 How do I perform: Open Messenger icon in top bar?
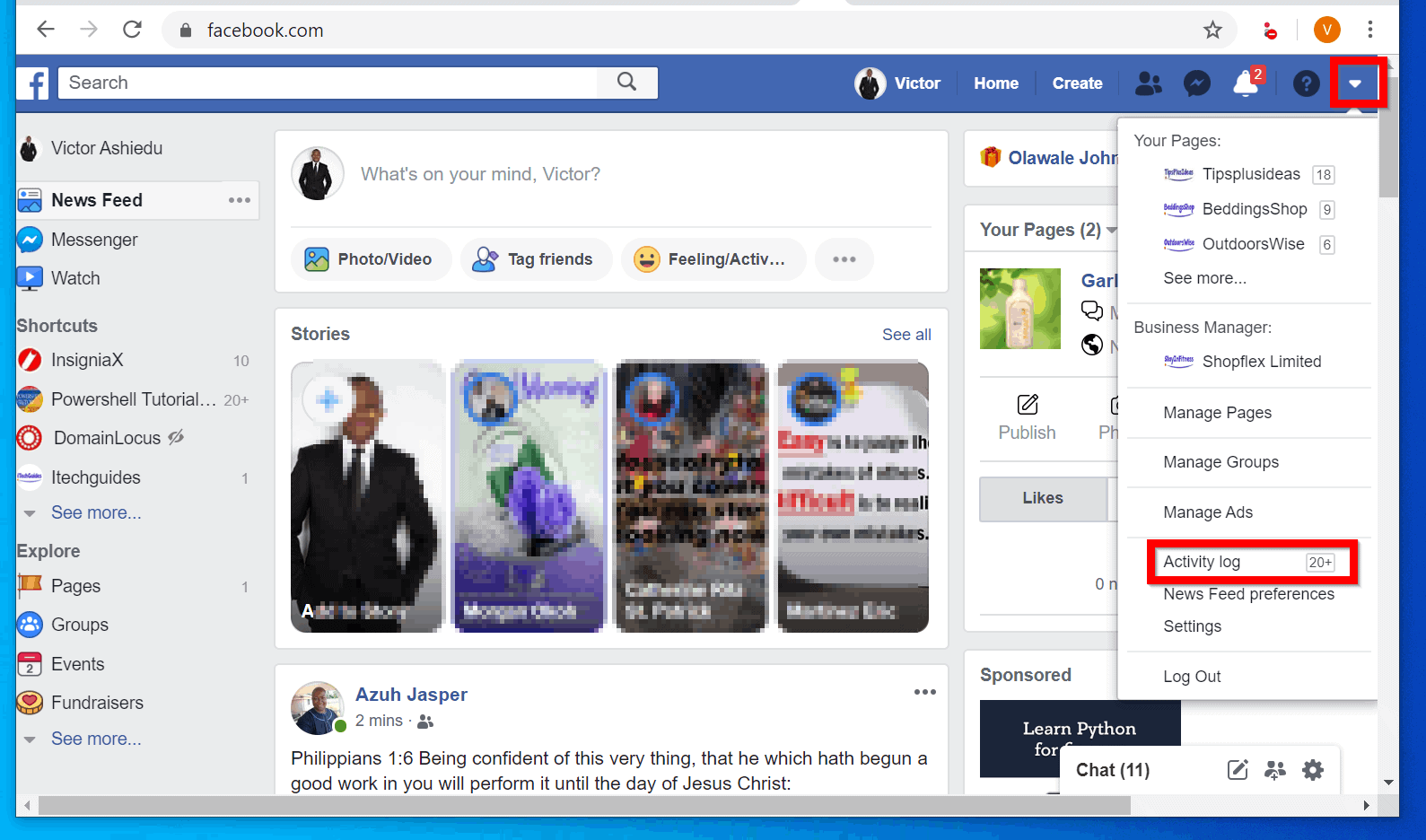(x=1197, y=83)
